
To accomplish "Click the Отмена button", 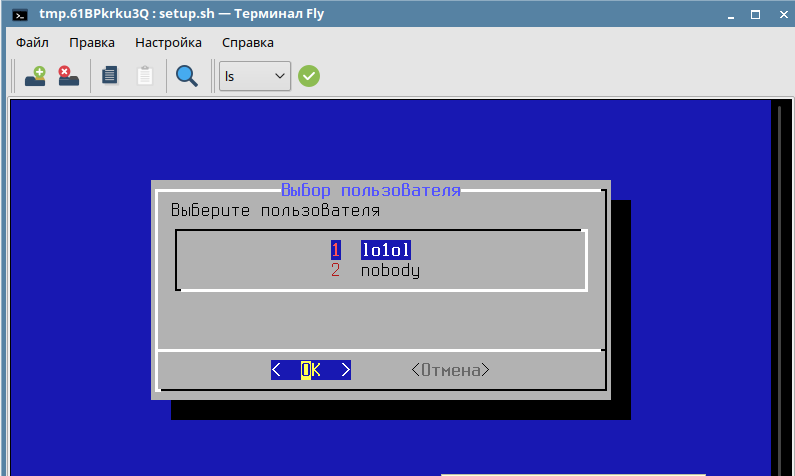I will pos(451,370).
